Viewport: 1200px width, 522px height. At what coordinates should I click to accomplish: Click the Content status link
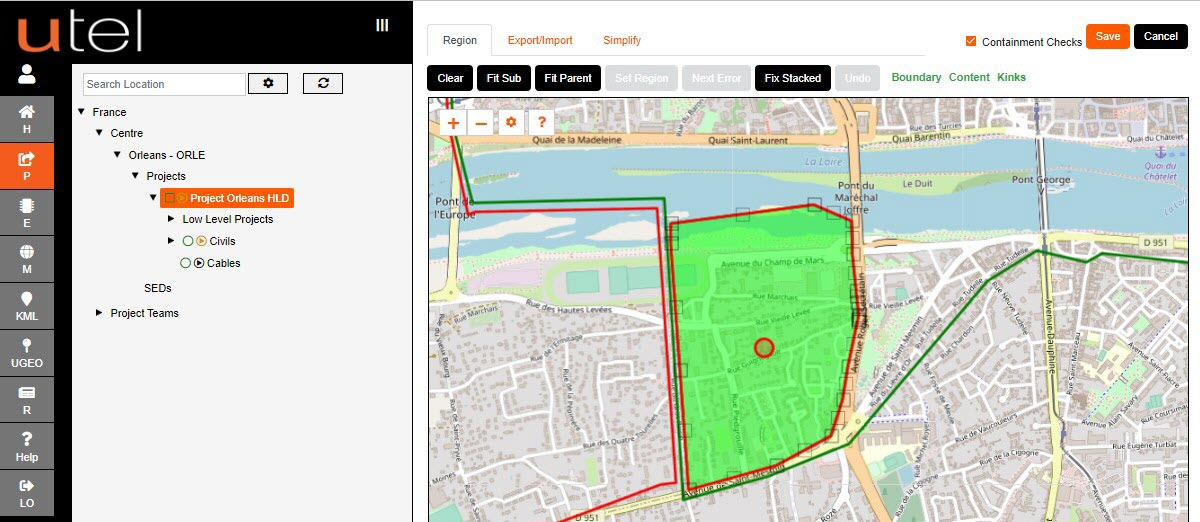click(969, 77)
